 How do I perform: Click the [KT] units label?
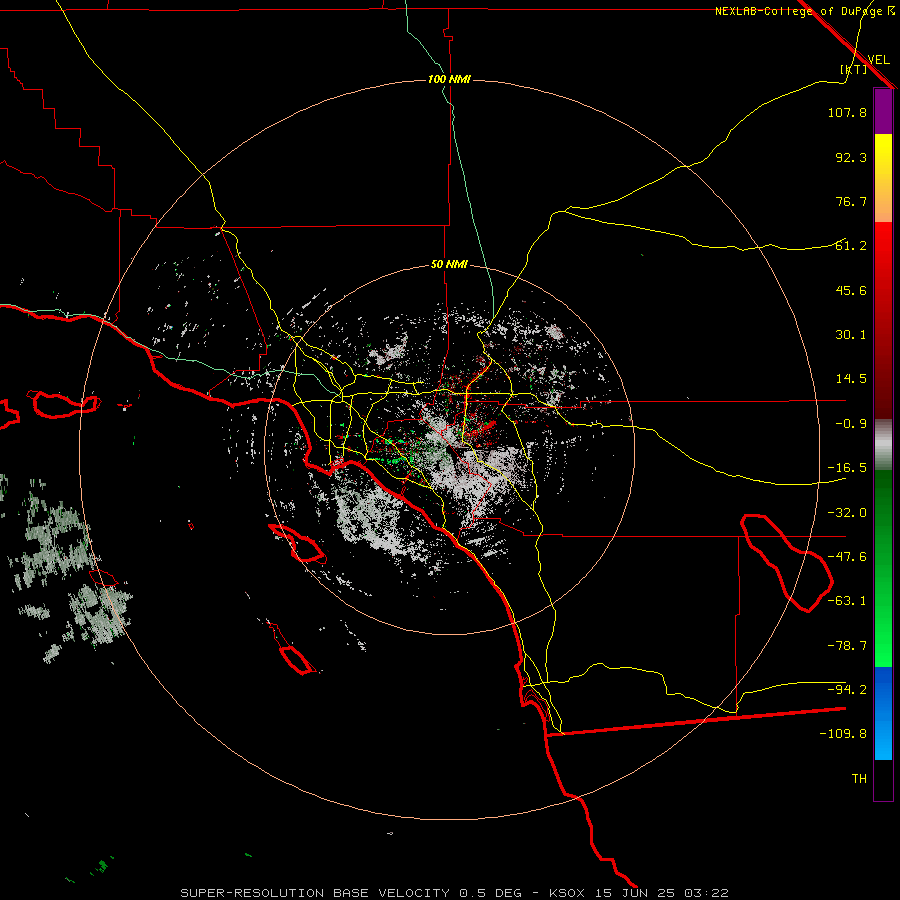[854, 69]
